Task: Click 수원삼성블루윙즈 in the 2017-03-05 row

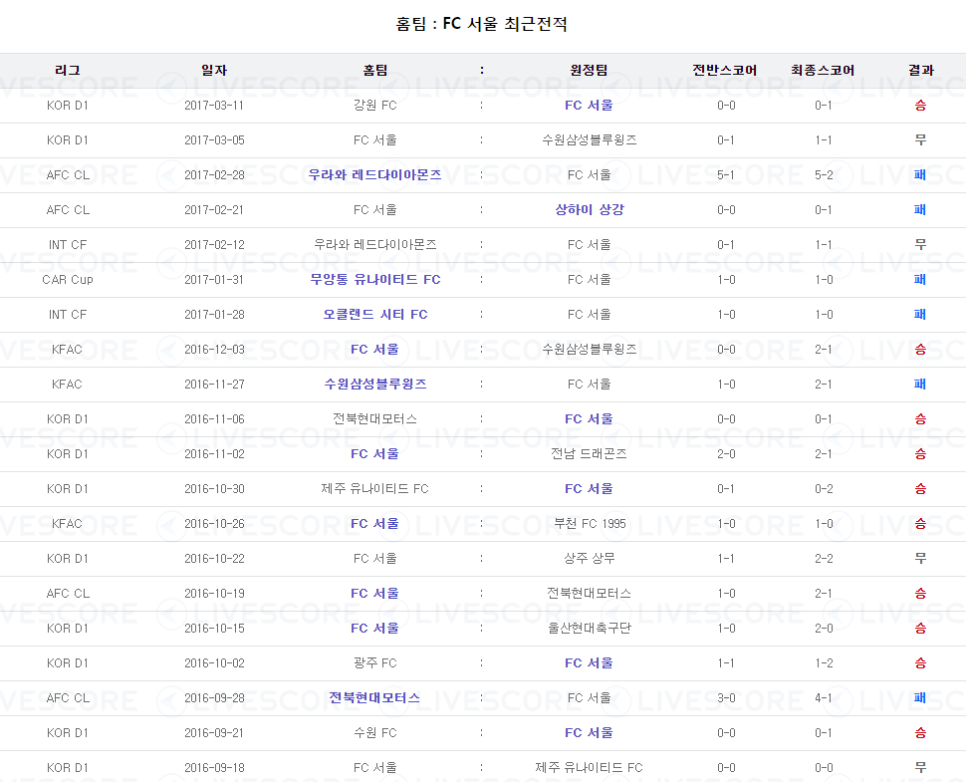Action: (588, 140)
